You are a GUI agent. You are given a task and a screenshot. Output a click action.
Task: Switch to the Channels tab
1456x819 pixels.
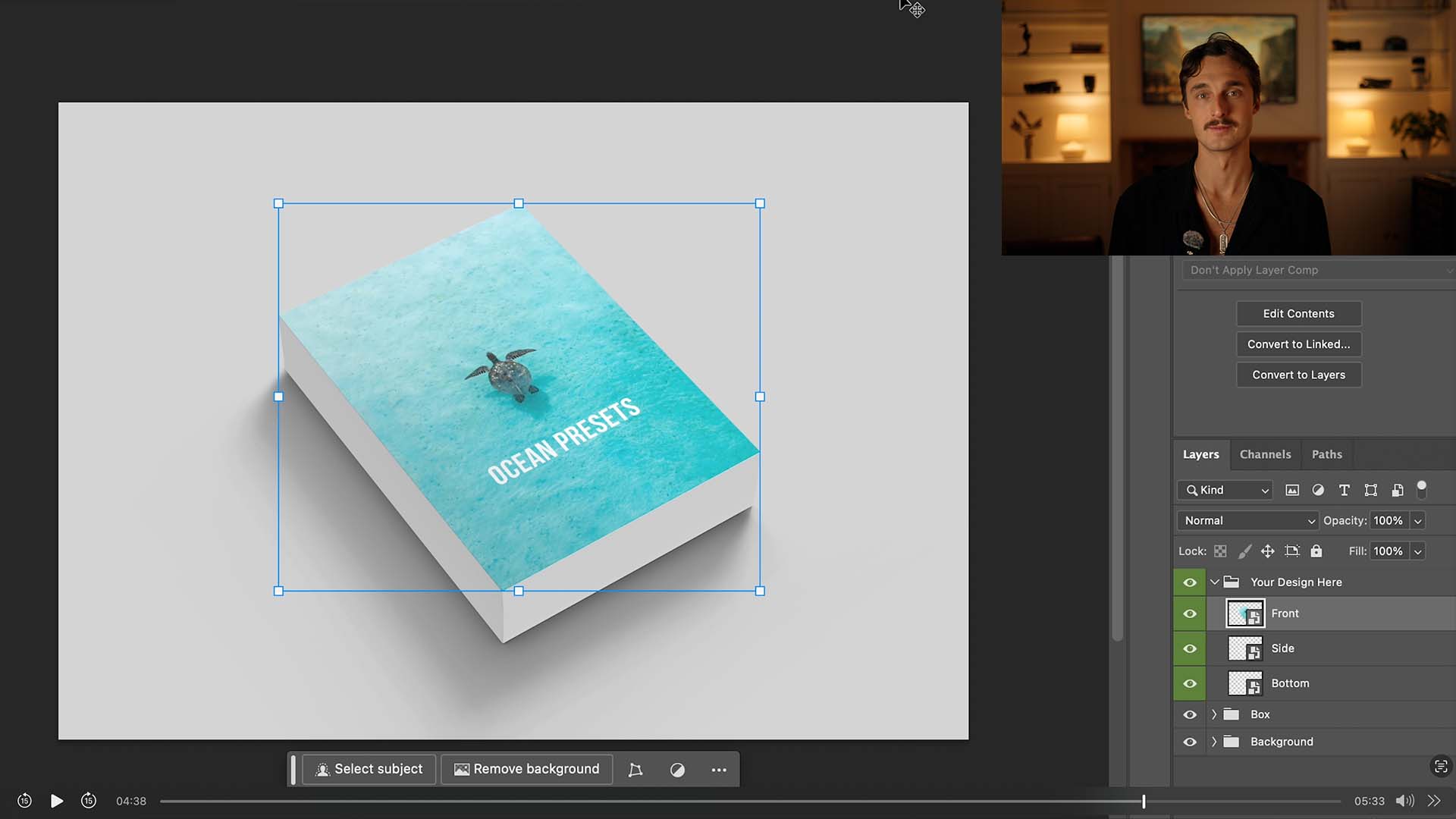[1265, 454]
